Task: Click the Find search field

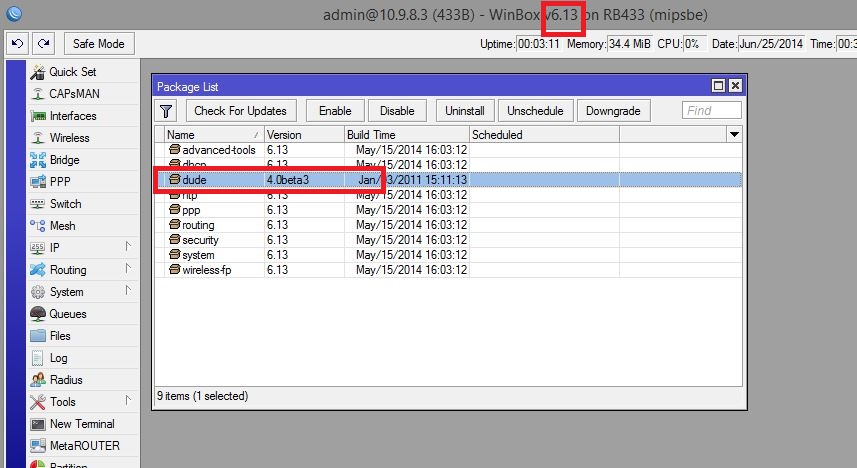Action: point(712,110)
